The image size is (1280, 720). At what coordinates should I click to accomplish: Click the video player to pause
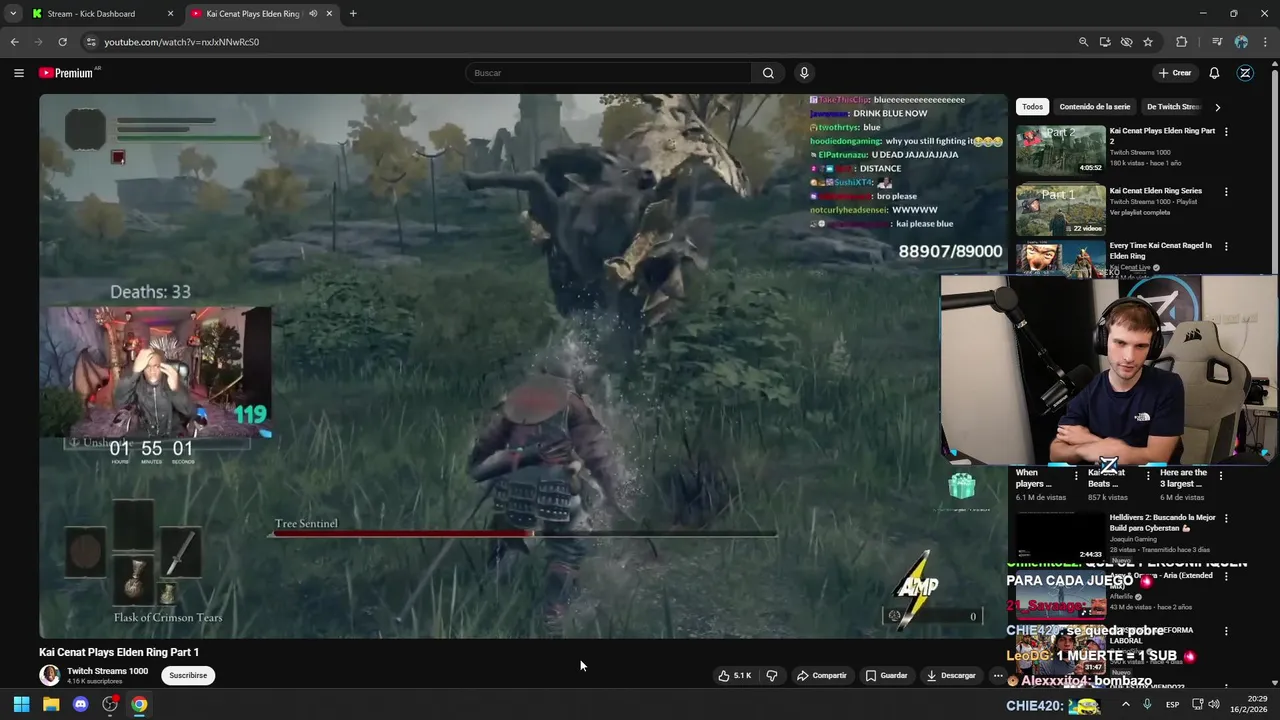click(x=523, y=366)
